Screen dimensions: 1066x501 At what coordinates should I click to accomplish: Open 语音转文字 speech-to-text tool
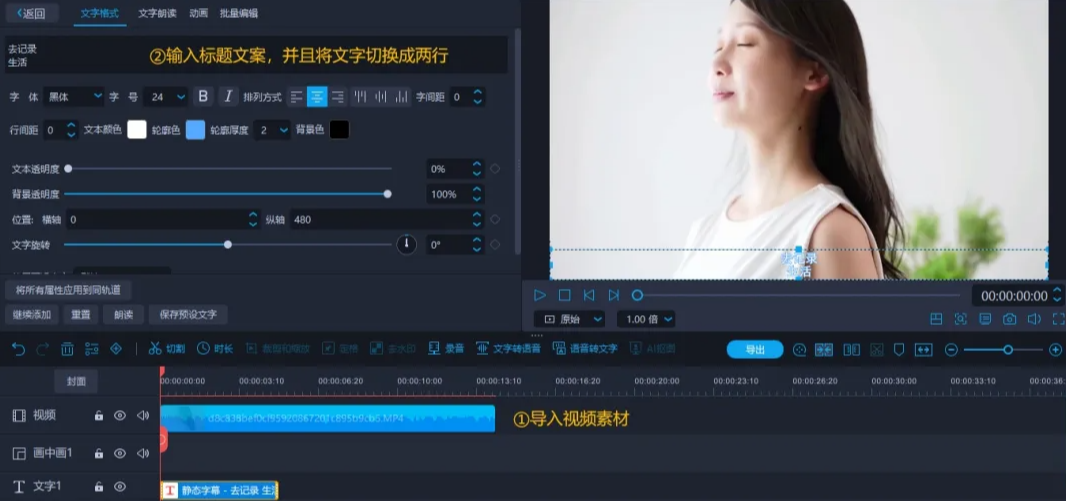(585, 349)
